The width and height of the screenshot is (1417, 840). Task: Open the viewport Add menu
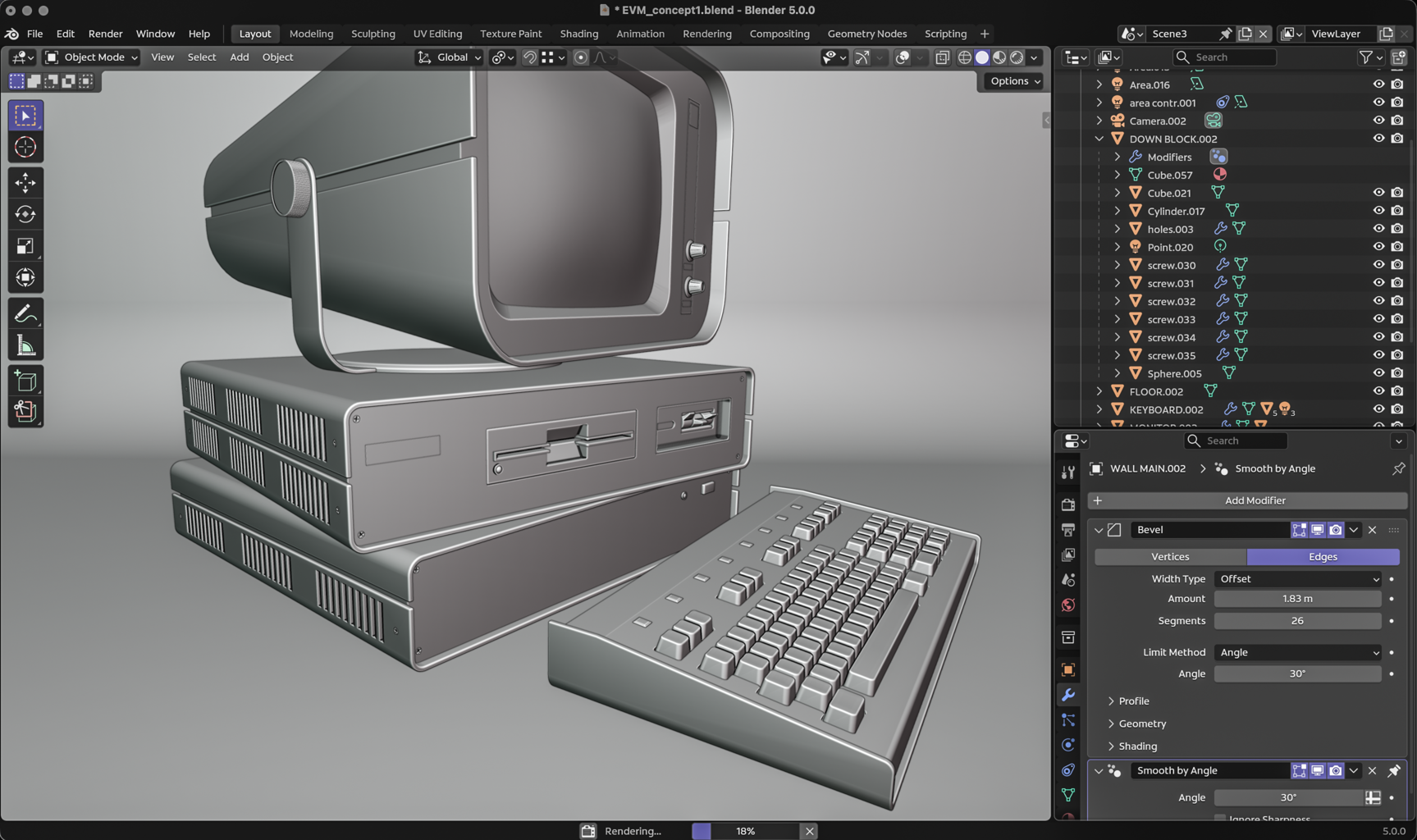(239, 57)
